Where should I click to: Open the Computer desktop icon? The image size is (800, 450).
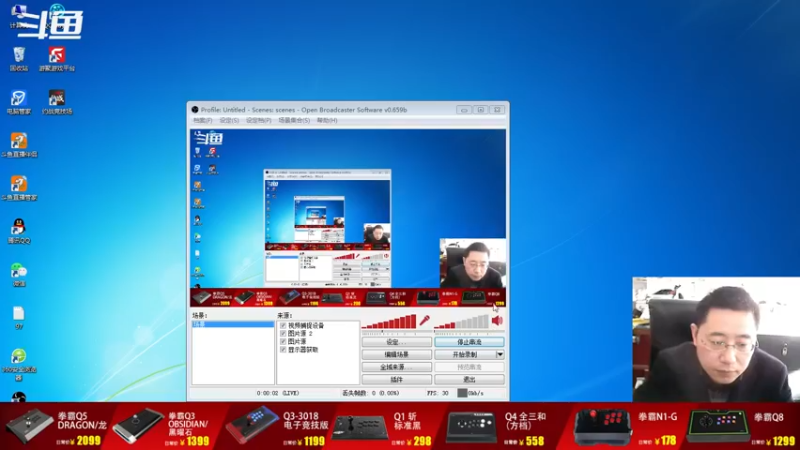(x=18, y=15)
